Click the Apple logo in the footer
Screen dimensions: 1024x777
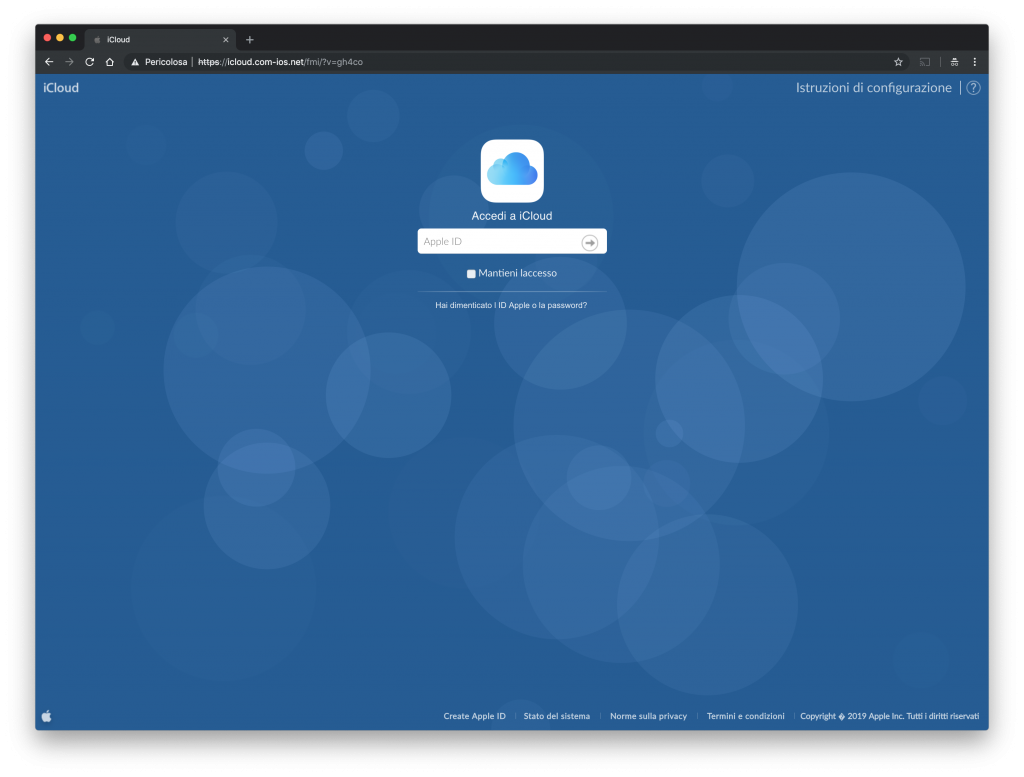[x=46, y=716]
